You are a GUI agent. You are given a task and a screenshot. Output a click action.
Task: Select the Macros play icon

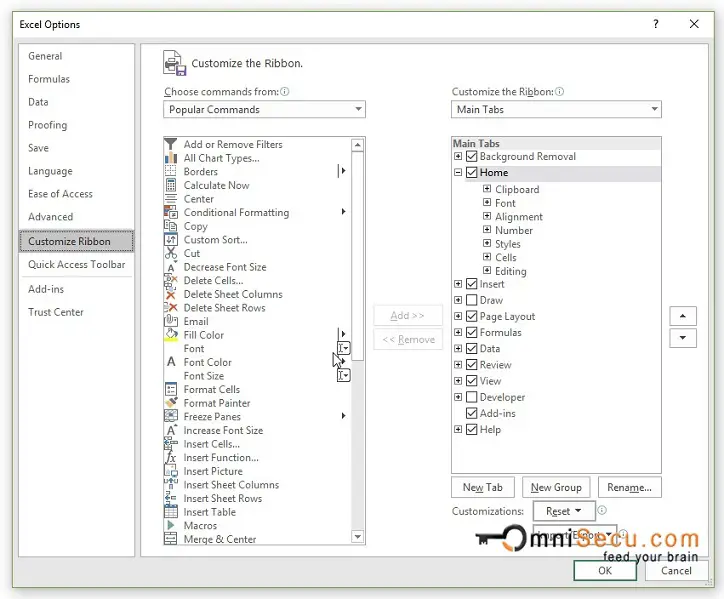[x=171, y=525]
